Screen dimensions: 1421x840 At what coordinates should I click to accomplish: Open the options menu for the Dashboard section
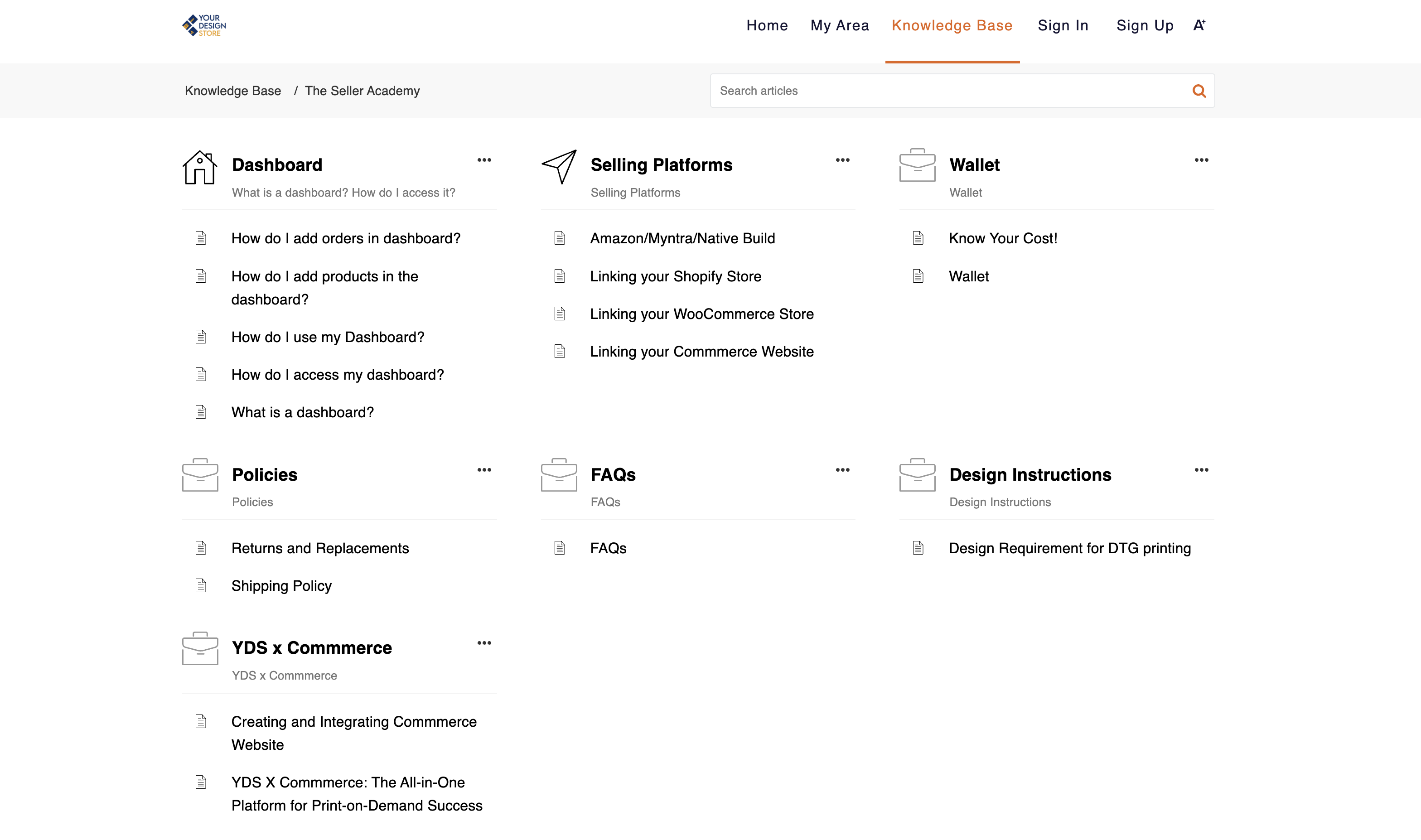[x=484, y=160]
